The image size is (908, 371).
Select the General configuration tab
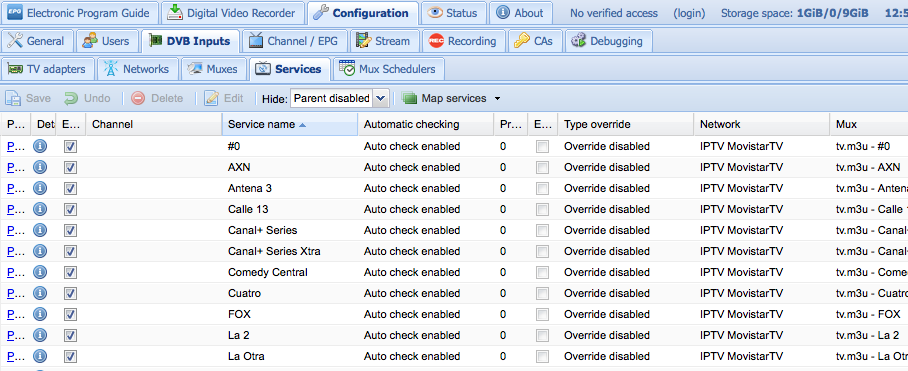point(38,41)
